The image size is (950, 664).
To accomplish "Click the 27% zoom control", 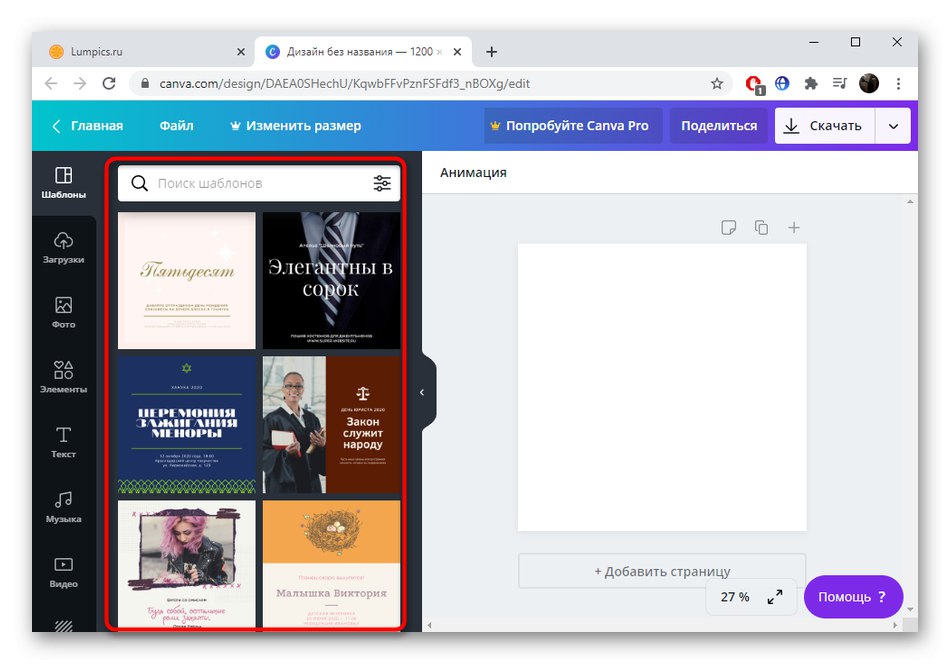I will [736, 596].
